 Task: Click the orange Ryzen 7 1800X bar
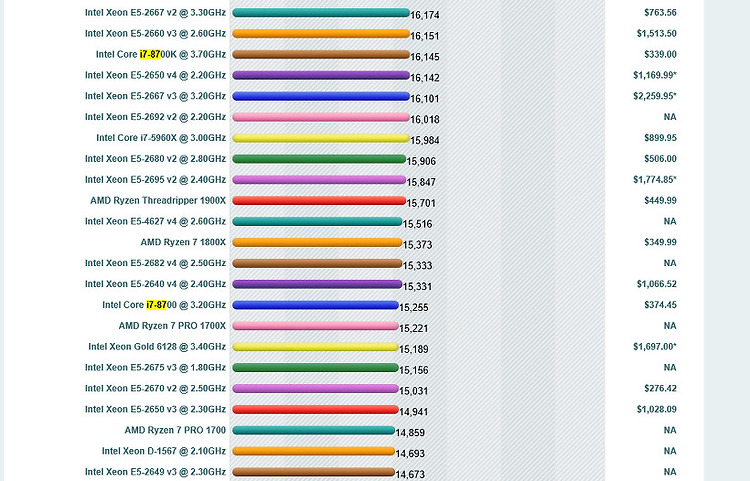(317, 242)
